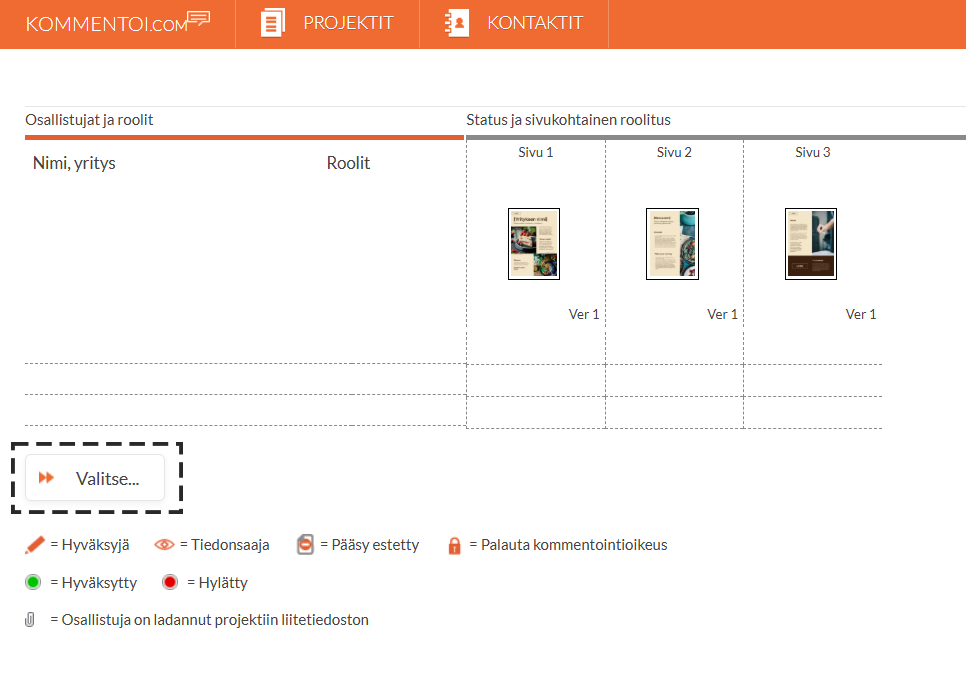
Task: Click the red Hylätty status dot
Action: (170, 582)
